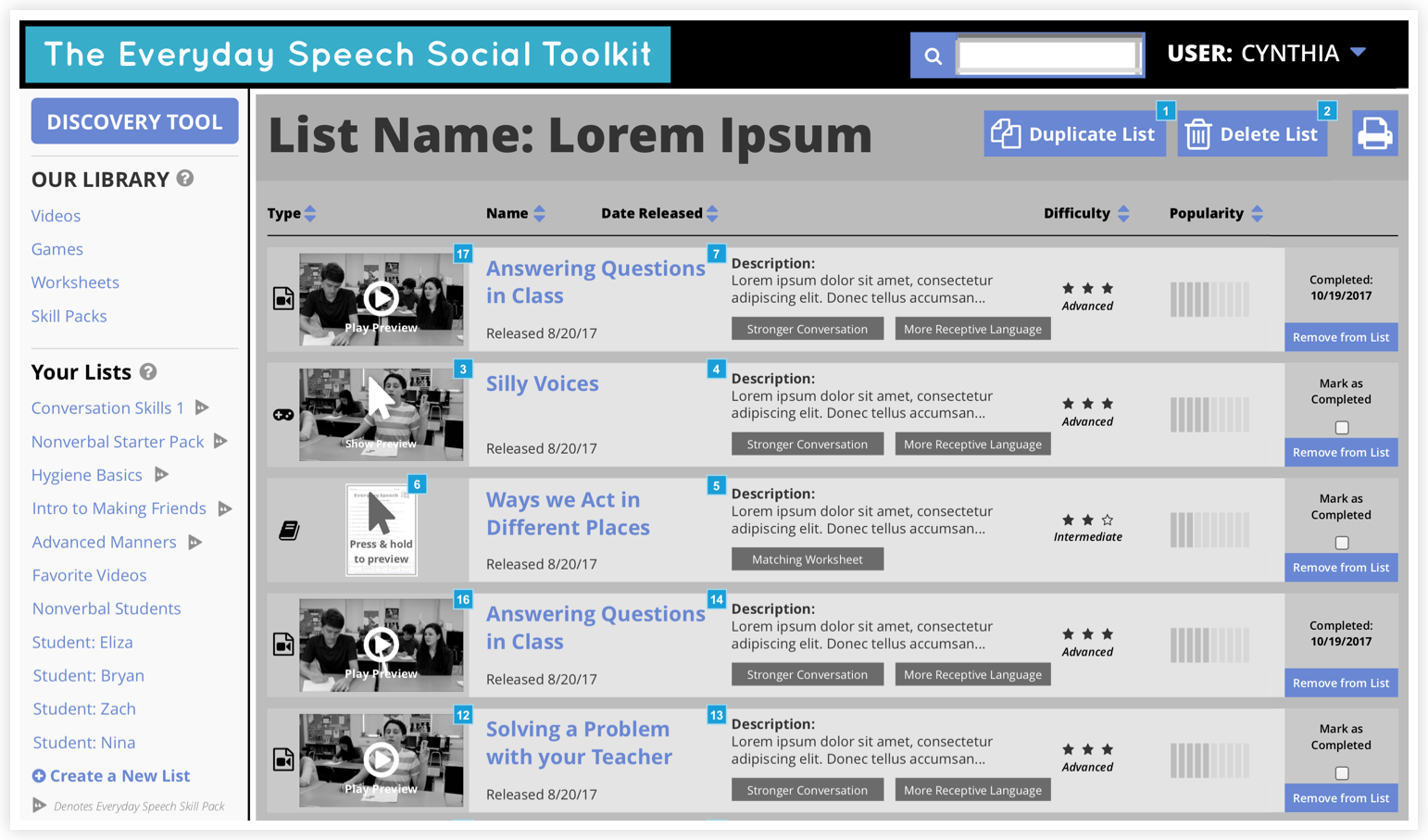Click popularity bar for Ways we Act
This screenshot has width=1428, height=840.
tap(1209, 531)
